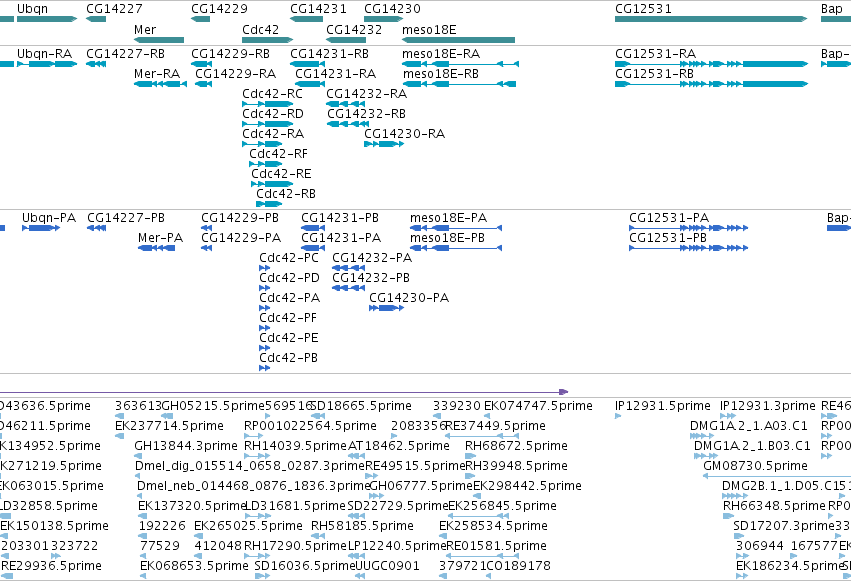The height and width of the screenshot is (581, 851).
Task: Click EST EK068653.5prime
Action: (x=194, y=566)
